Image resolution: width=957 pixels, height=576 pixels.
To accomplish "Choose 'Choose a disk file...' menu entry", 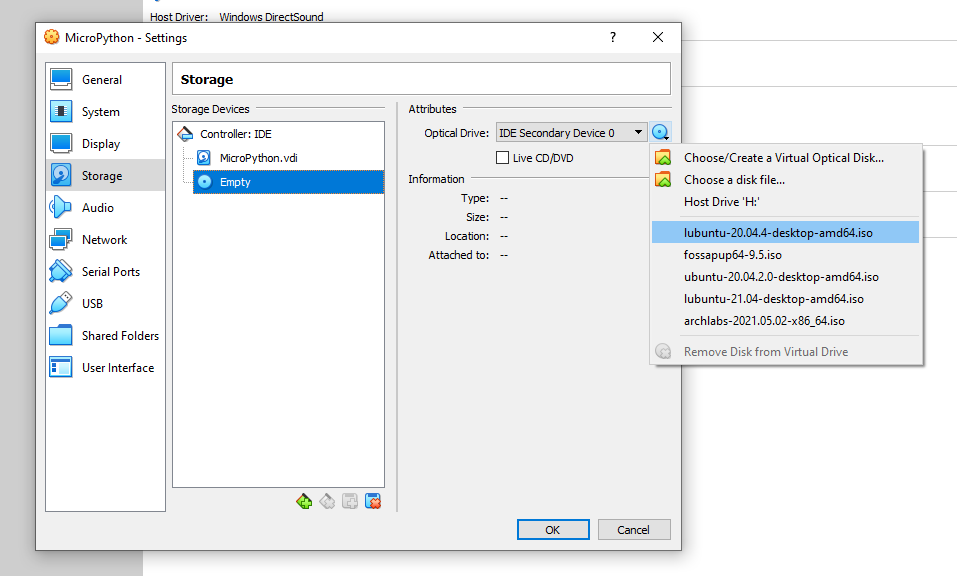I will 785,180.
